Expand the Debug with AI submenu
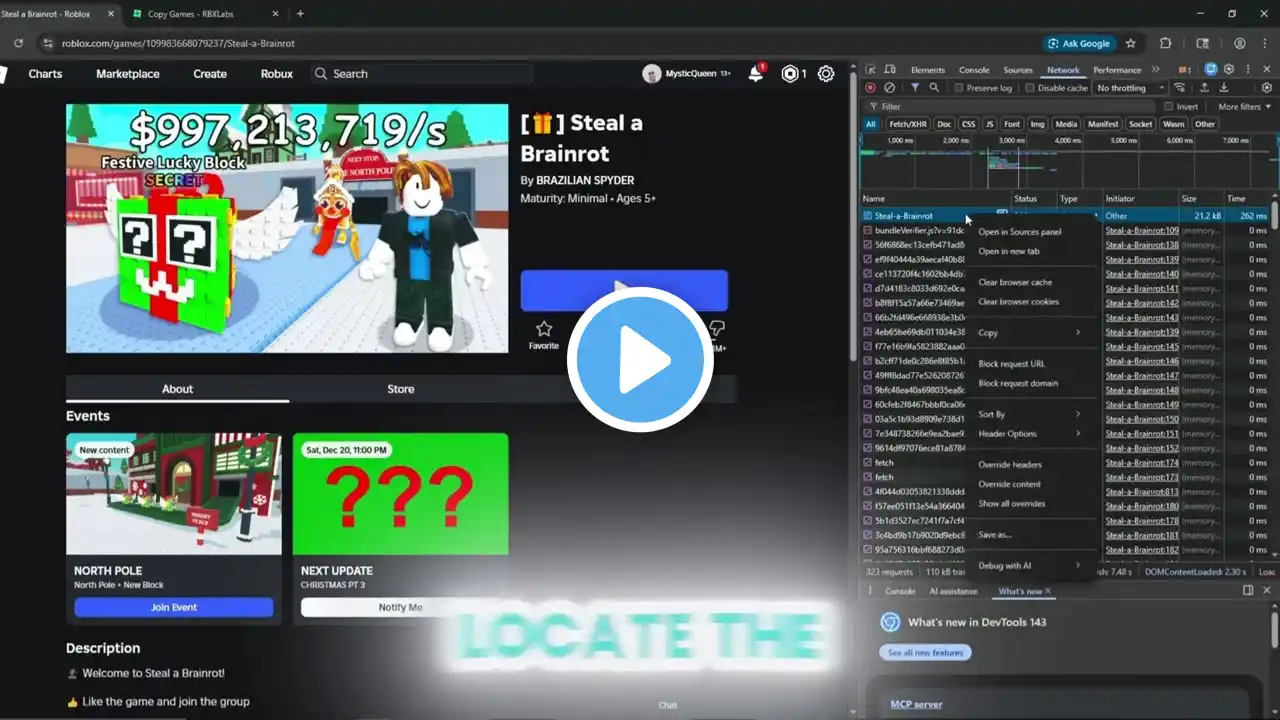 click(1029, 566)
